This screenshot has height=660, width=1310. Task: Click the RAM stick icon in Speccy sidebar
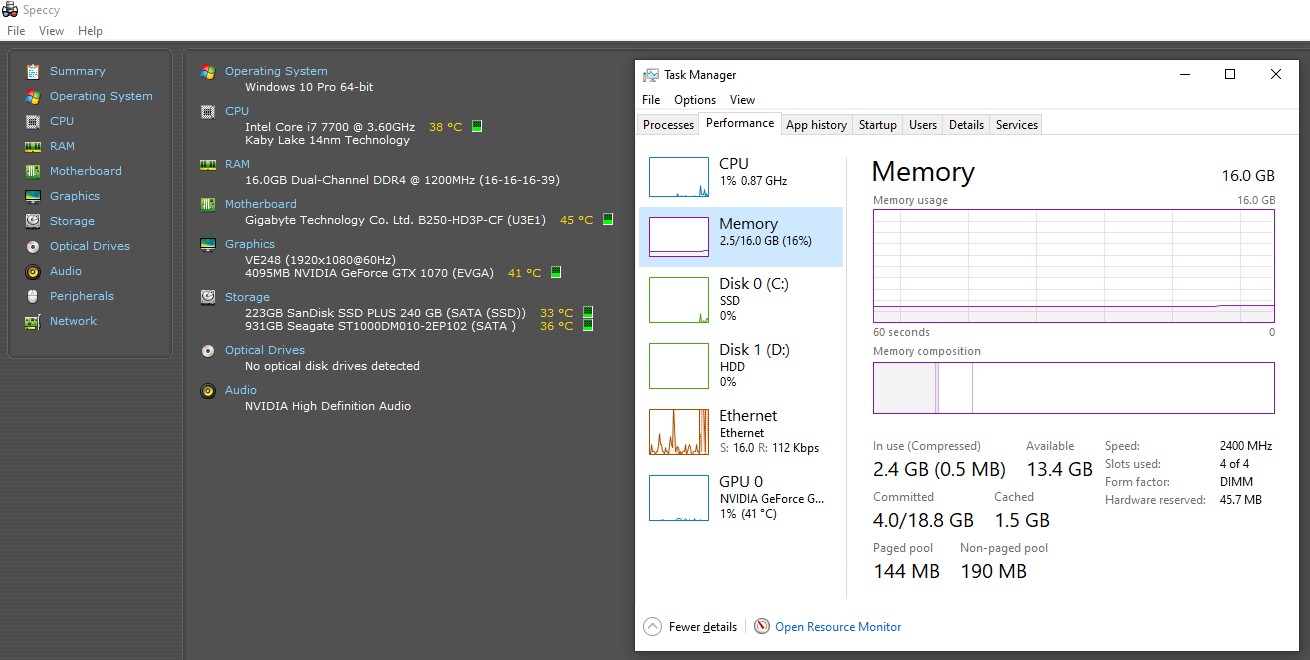click(33, 146)
